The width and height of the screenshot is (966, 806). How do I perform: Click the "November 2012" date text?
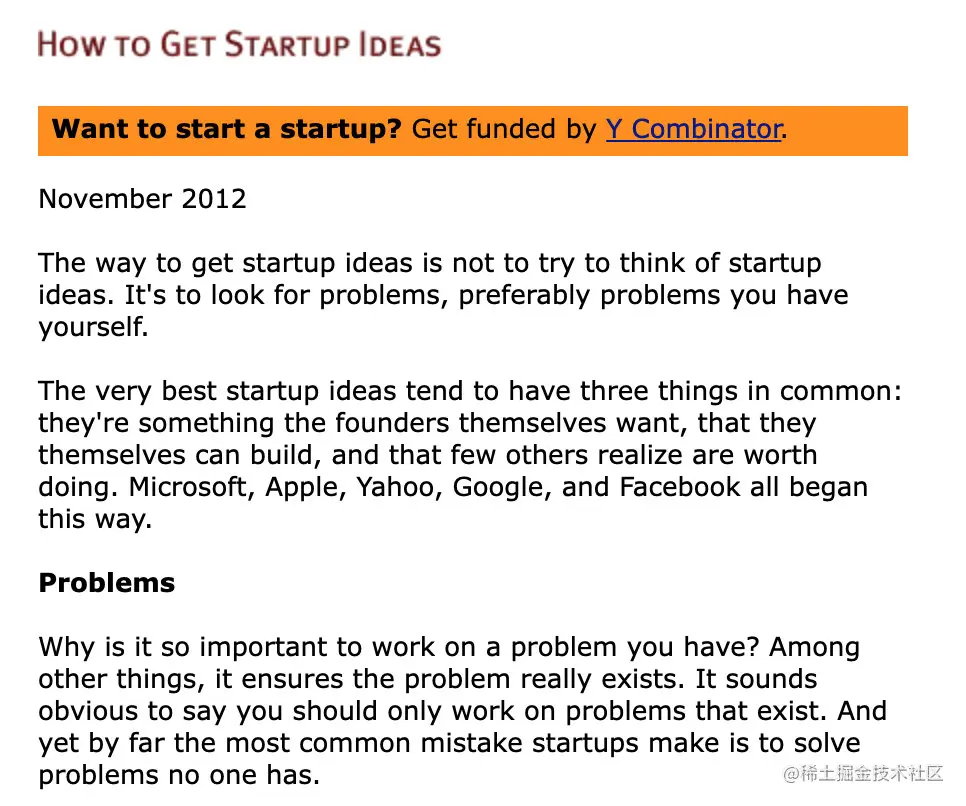(x=142, y=199)
